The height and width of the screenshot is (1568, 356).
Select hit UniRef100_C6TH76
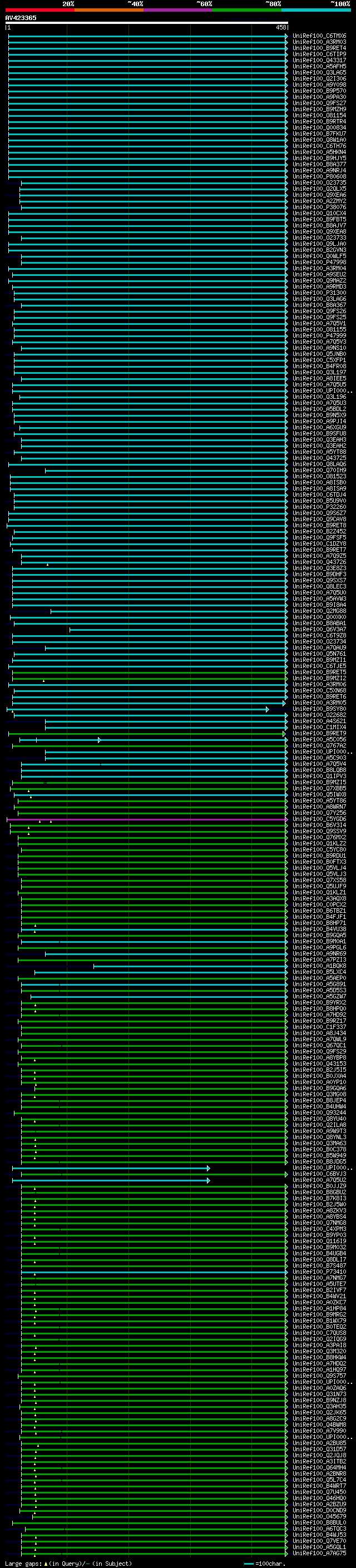(319, 146)
